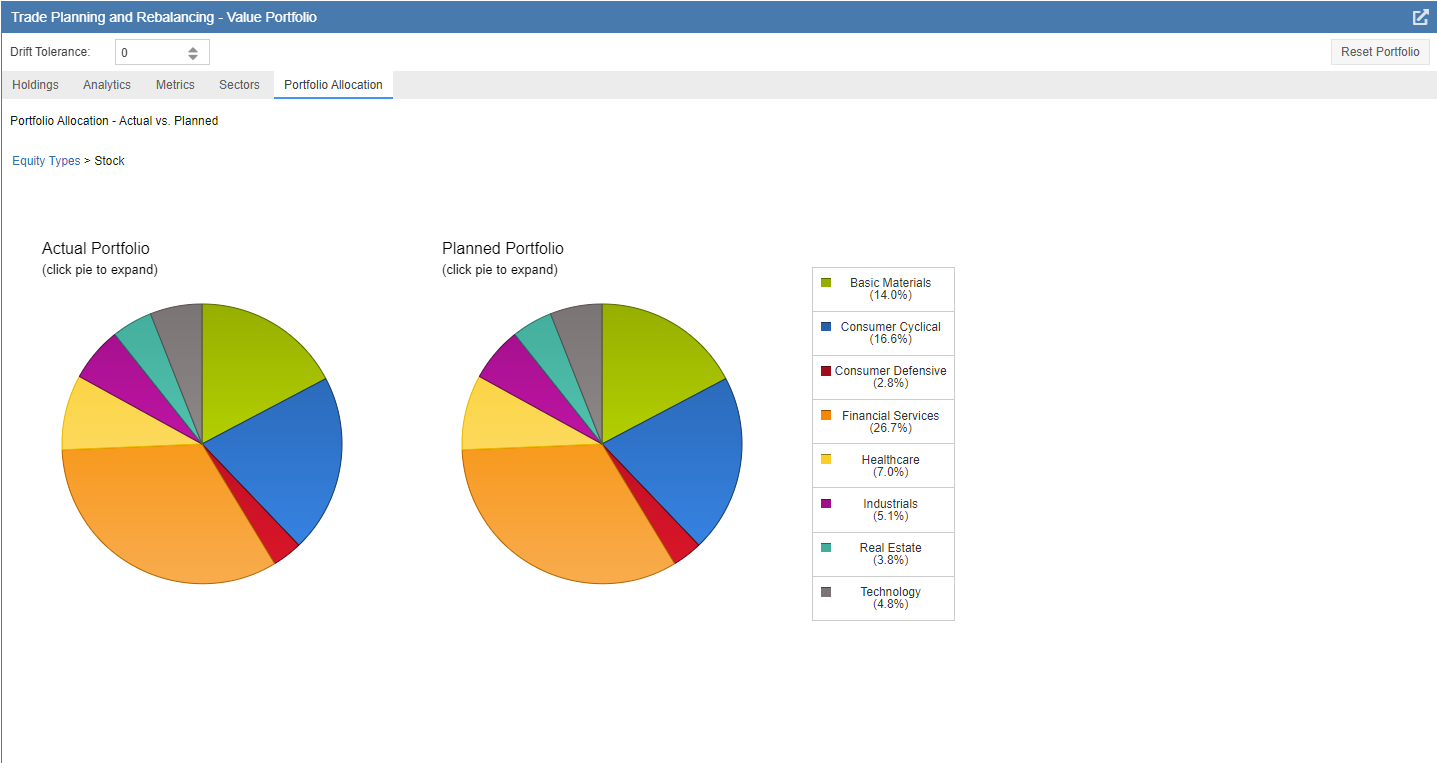Click the Consumer Cyclical blue legend swatch
This screenshot has height=763, width=1437.
coord(826,327)
